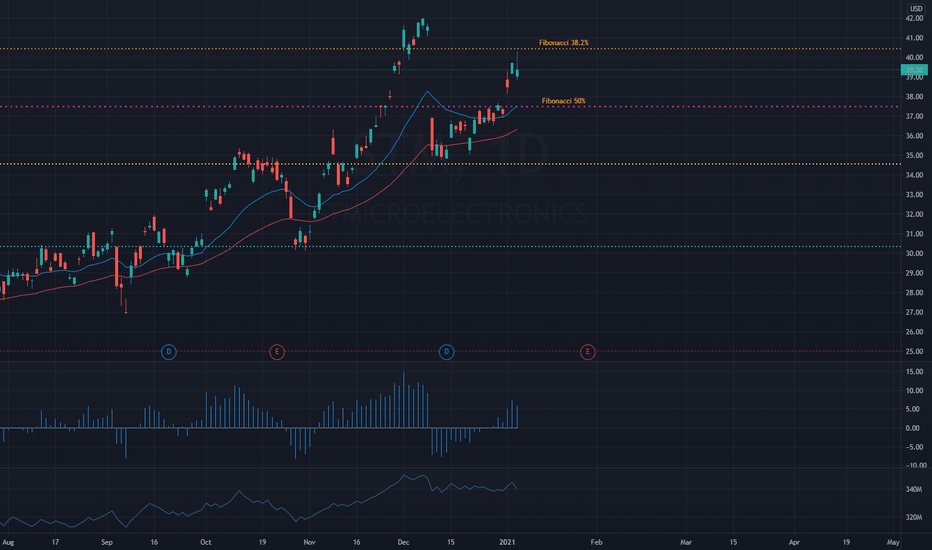This screenshot has height=550, width=932.
Task: Open the red E earnings marker before Feb
Action: [587, 352]
